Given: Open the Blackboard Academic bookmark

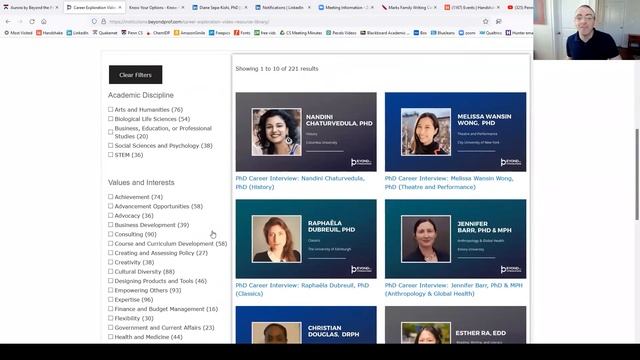Looking at the screenshot, I should click(384, 33).
